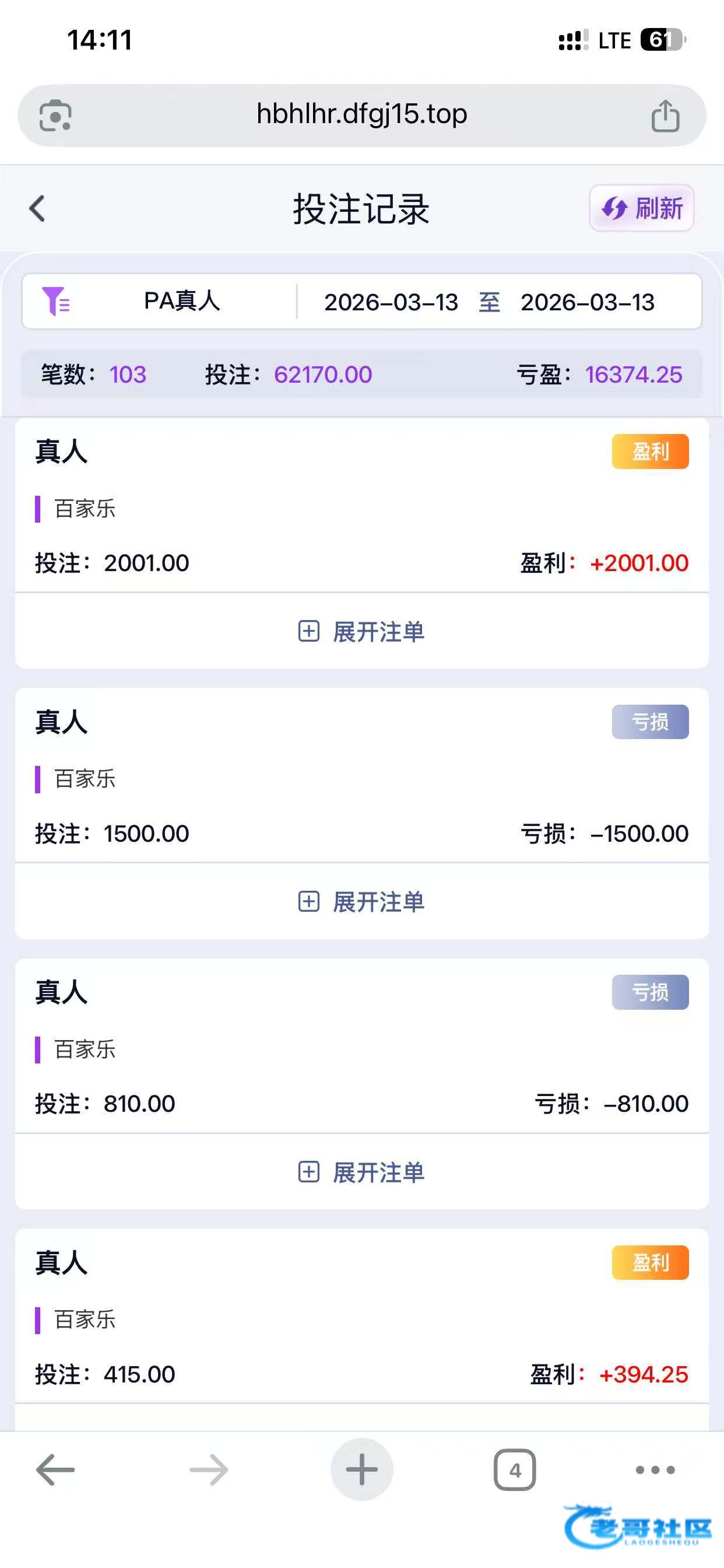Select the start date 2026-03-13
Screen dimensions: 724x1568
pyautogui.click(x=391, y=302)
